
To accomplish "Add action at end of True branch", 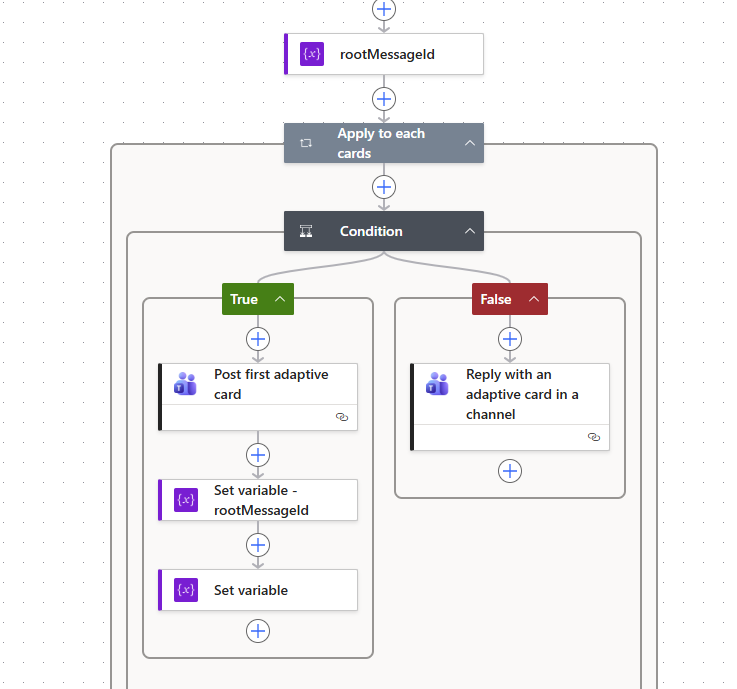I will pyautogui.click(x=258, y=630).
